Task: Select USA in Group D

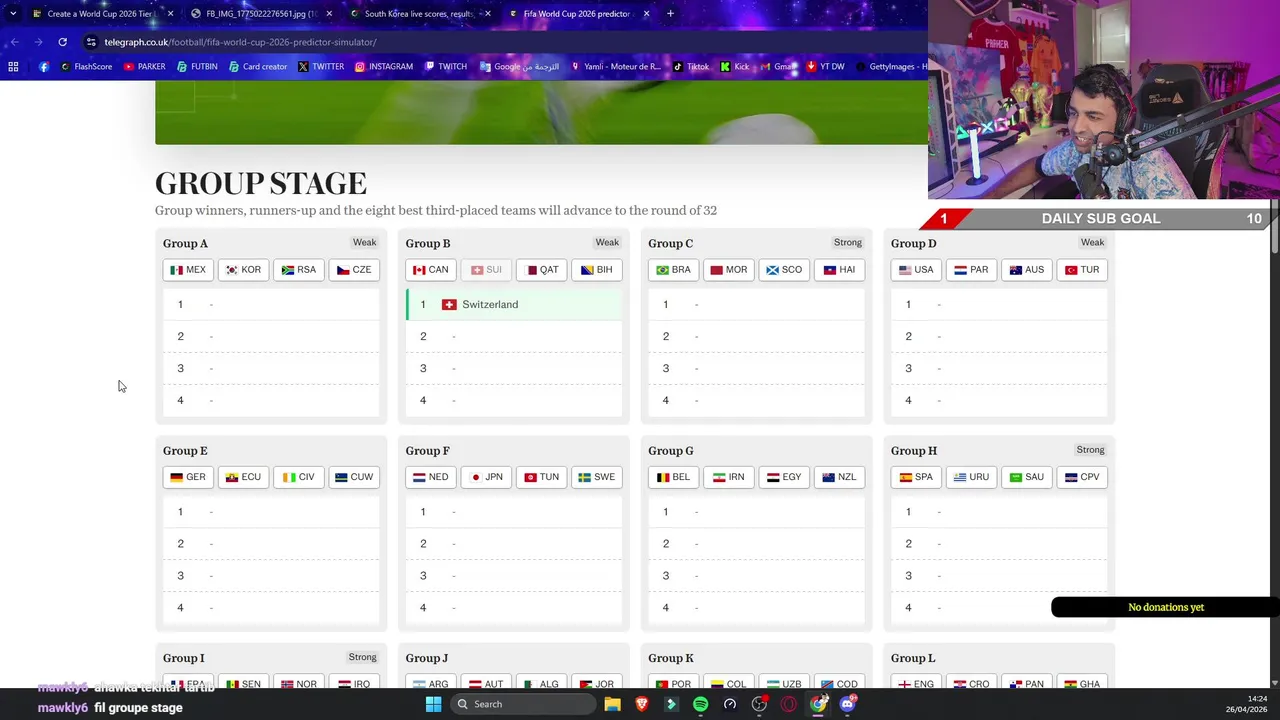Action: tap(916, 270)
